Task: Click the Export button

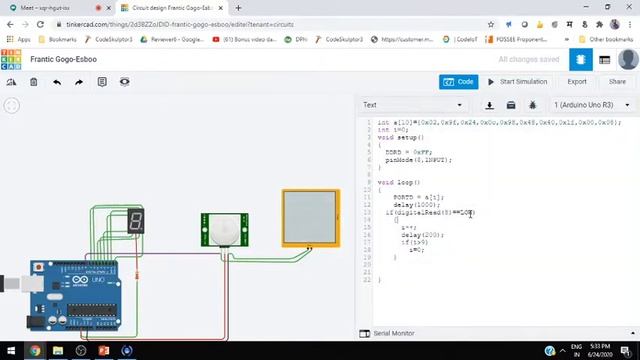Action: click(577, 82)
